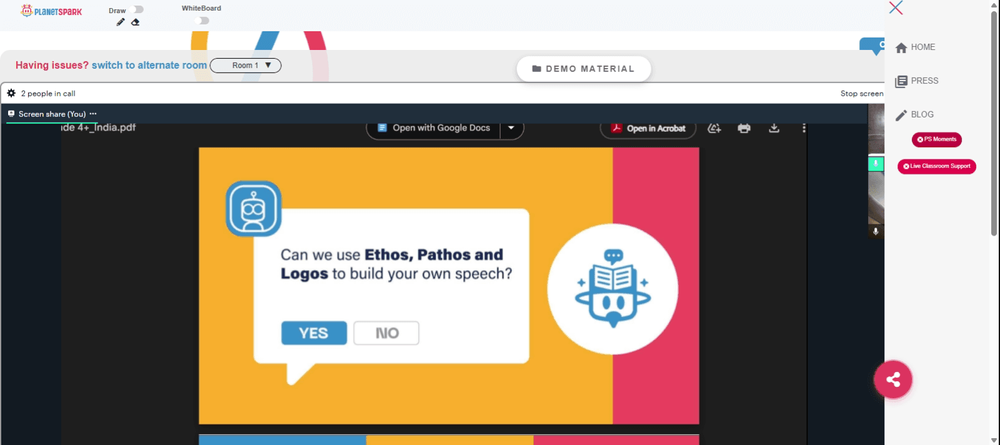
Task: Click the add shortcut to Drive icon
Action: [714, 128]
